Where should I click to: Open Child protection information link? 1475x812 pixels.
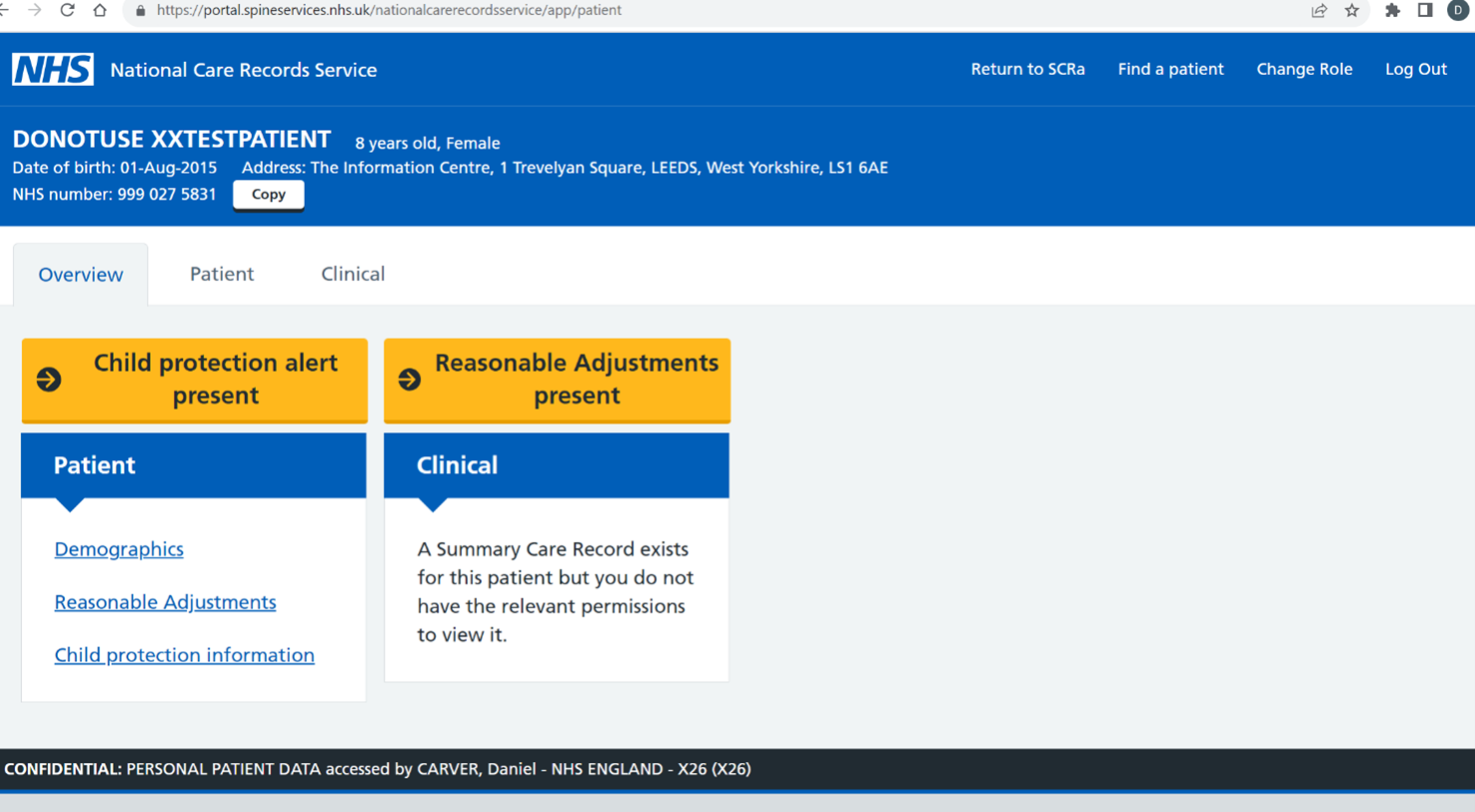click(x=184, y=655)
